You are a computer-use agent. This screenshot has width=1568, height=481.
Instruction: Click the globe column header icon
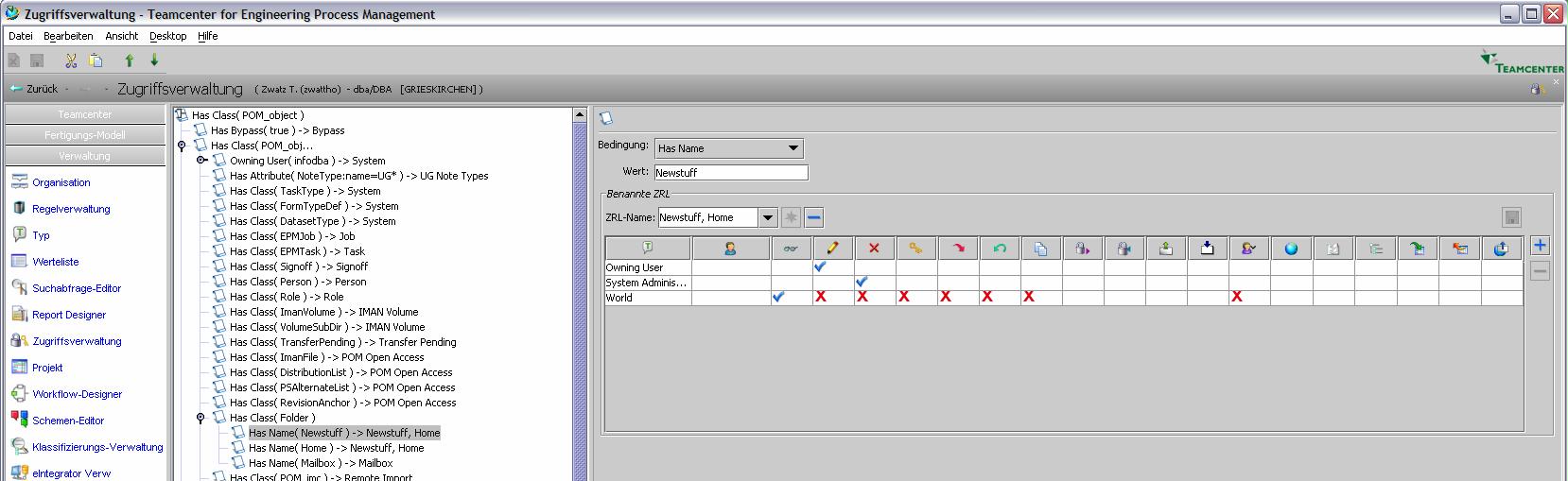1291,249
